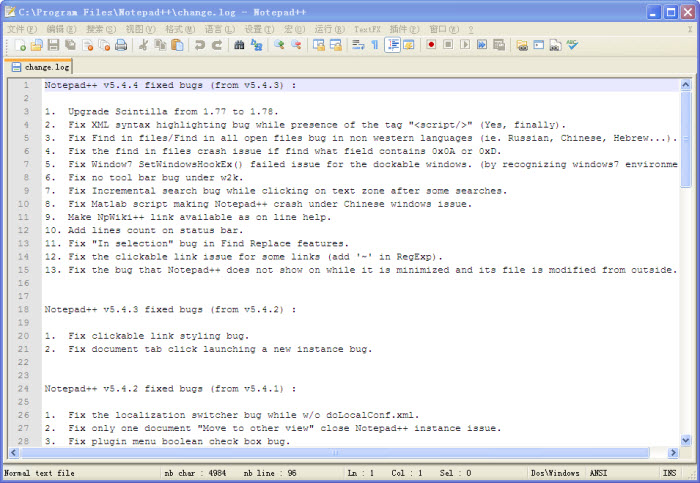Open the 窗口(W) menu

[x=444, y=29]
